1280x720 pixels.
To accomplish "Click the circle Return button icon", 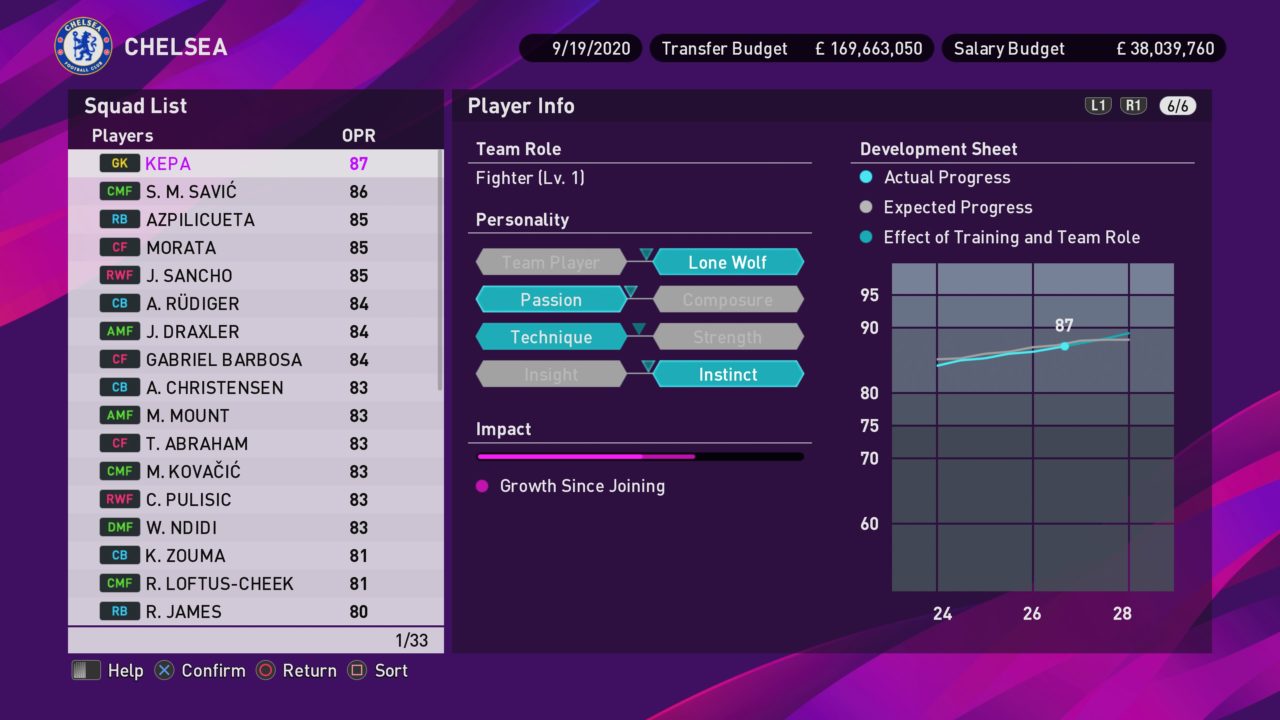I will point(265,670).
